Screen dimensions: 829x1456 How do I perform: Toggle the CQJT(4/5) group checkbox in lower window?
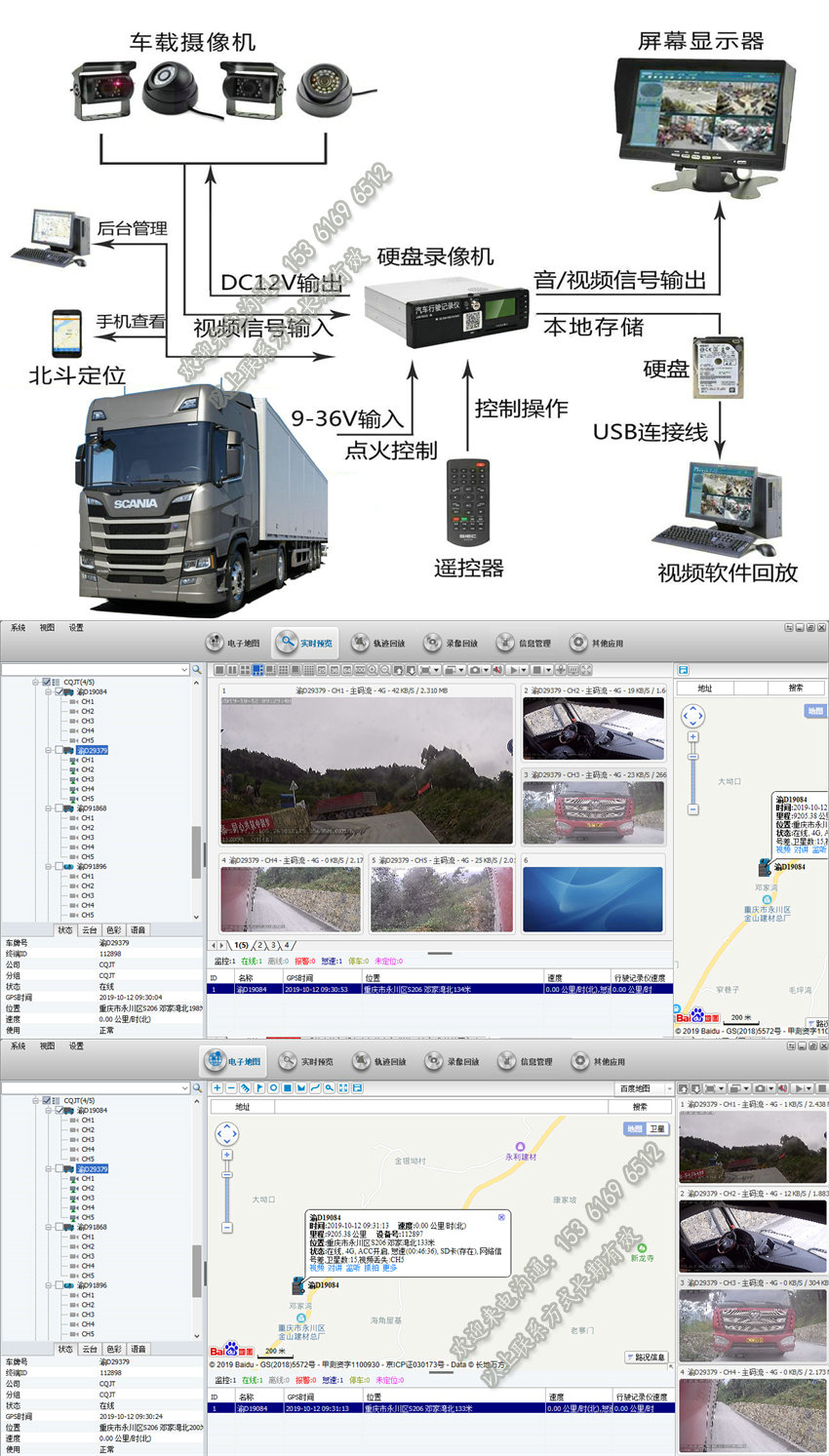[x=47, y=1100]
